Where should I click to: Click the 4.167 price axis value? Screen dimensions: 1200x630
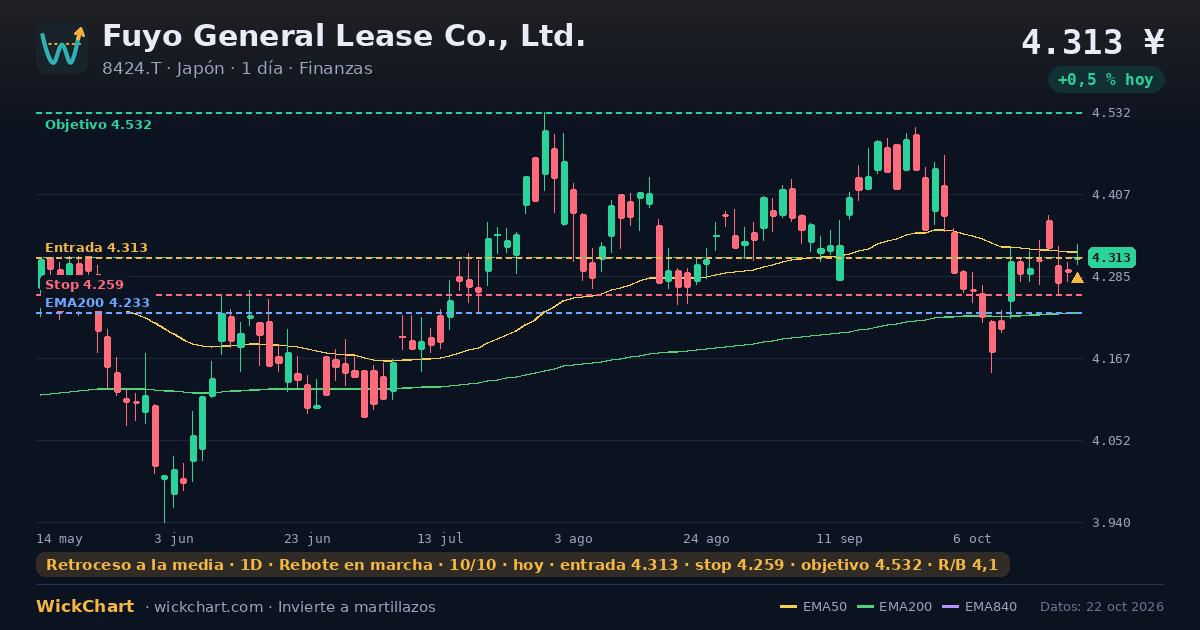coord(1112,359)
